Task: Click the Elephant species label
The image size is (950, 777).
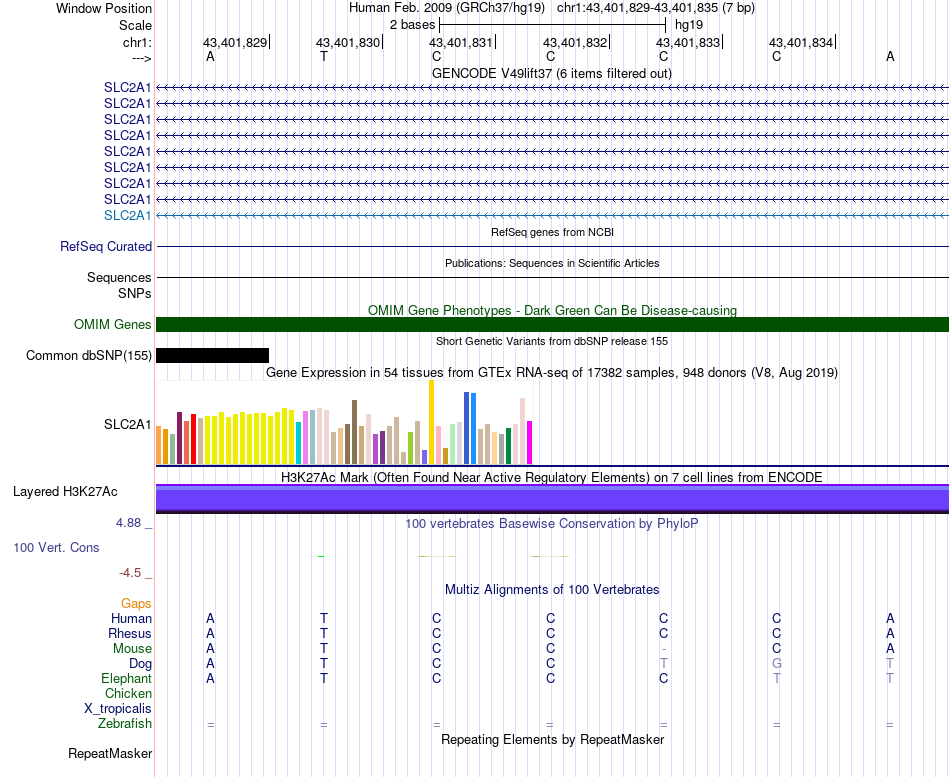Action: point(126,678)
